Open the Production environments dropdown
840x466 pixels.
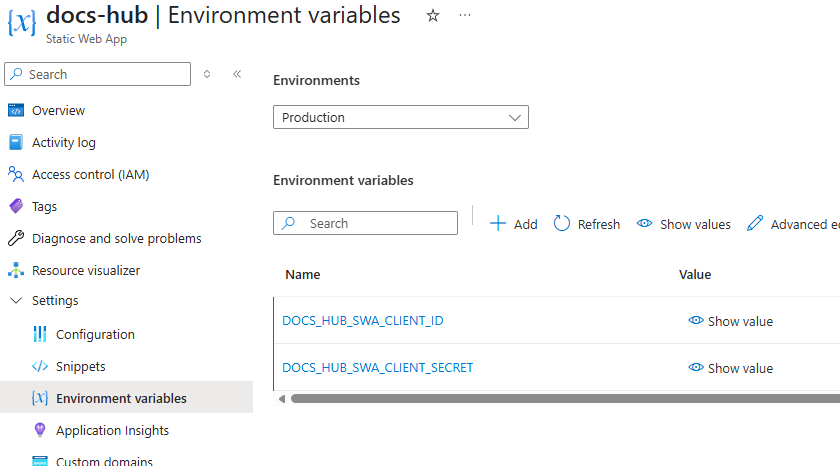pos(401,117)
